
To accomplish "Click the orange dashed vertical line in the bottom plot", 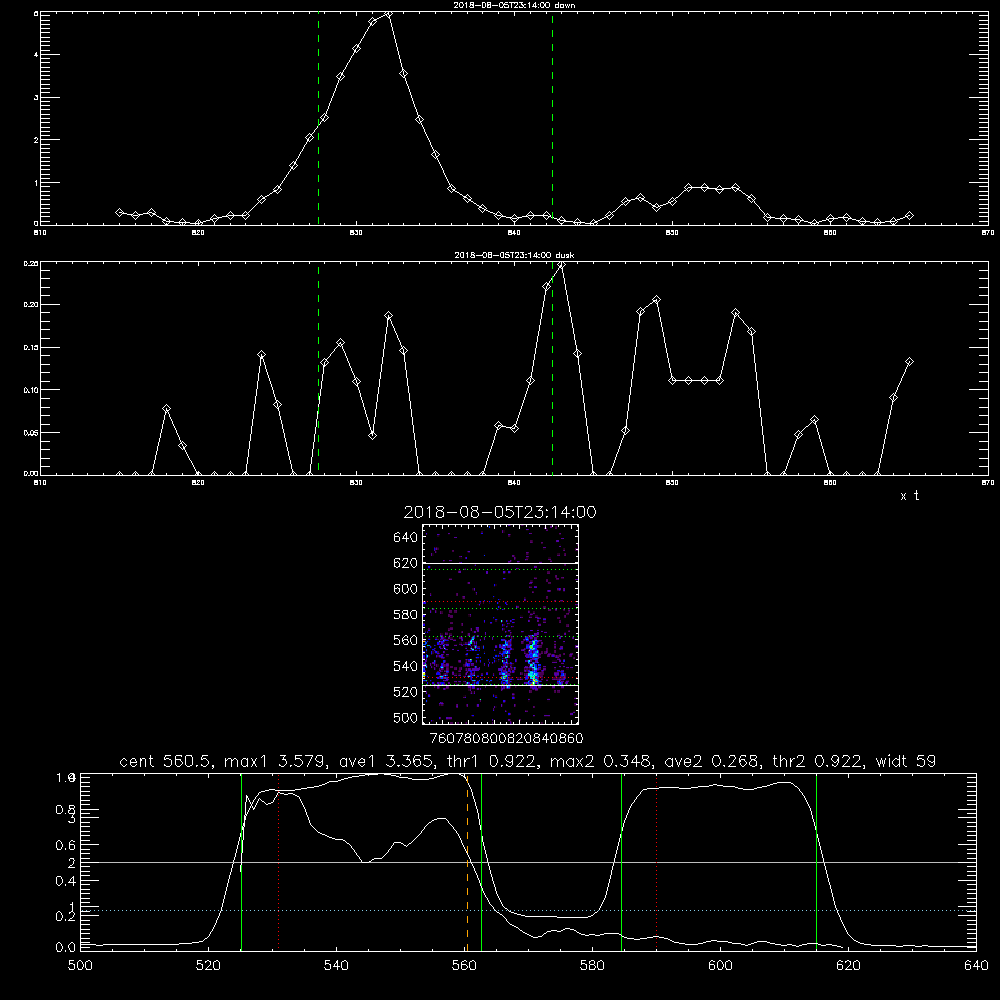I will point(467,862).
